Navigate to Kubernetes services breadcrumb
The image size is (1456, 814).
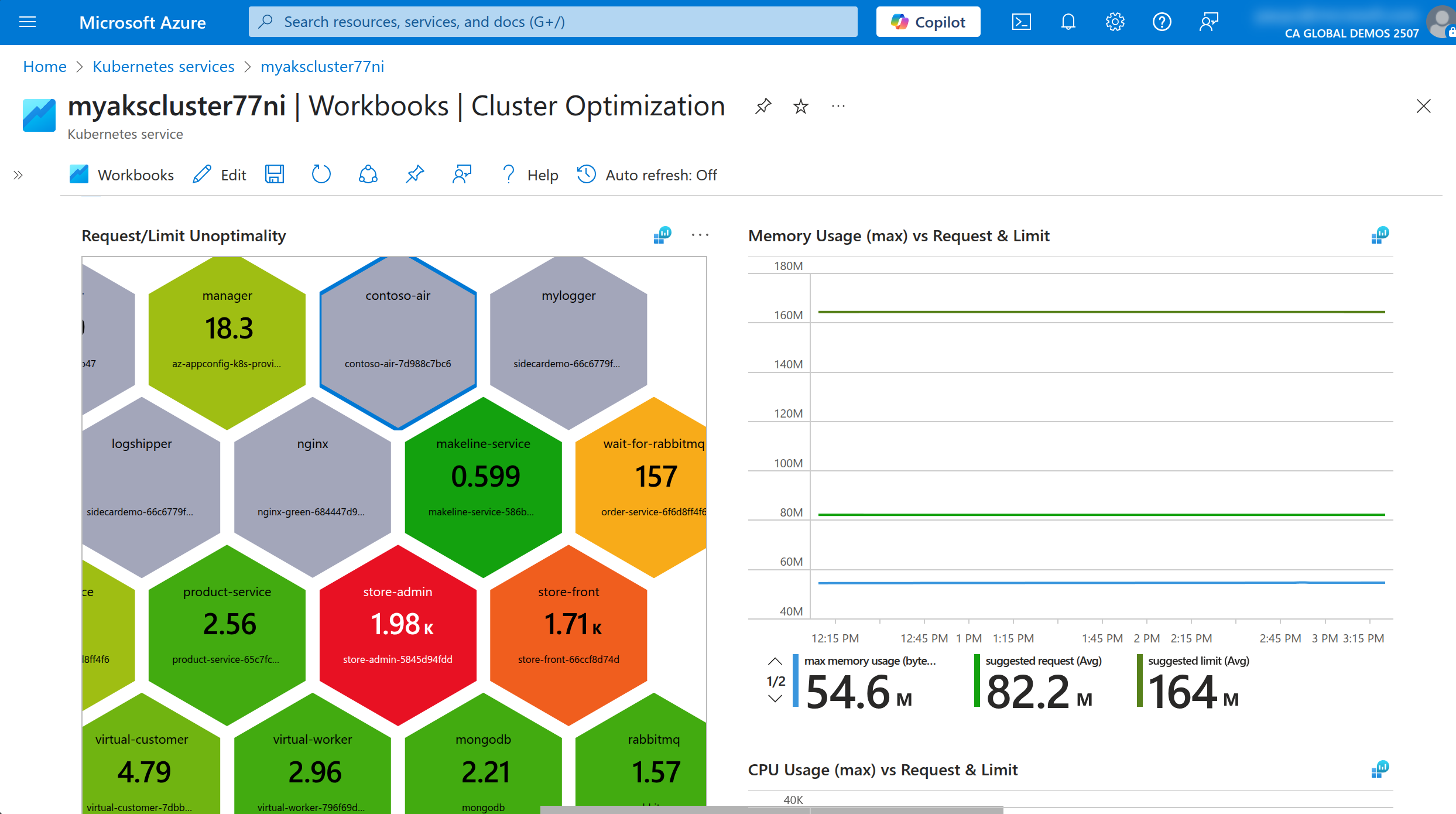pos(163,67)
